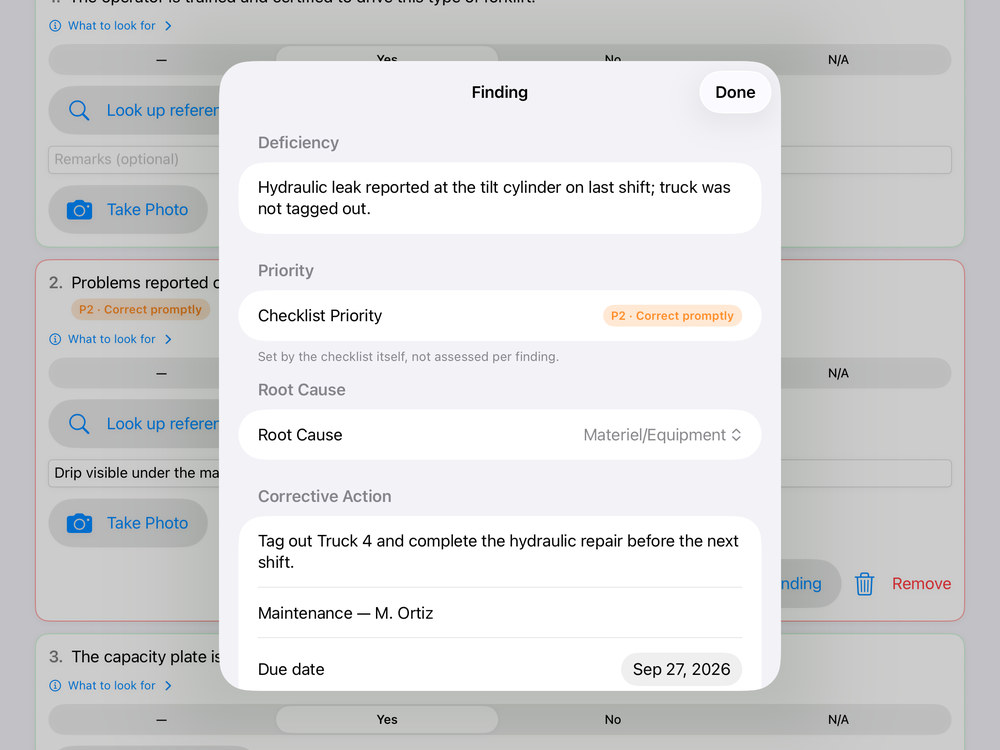The width and height of the screenshot is (1000, 750).
Task: Change the due date Sep 27, 2026
Action: [681, 669]
